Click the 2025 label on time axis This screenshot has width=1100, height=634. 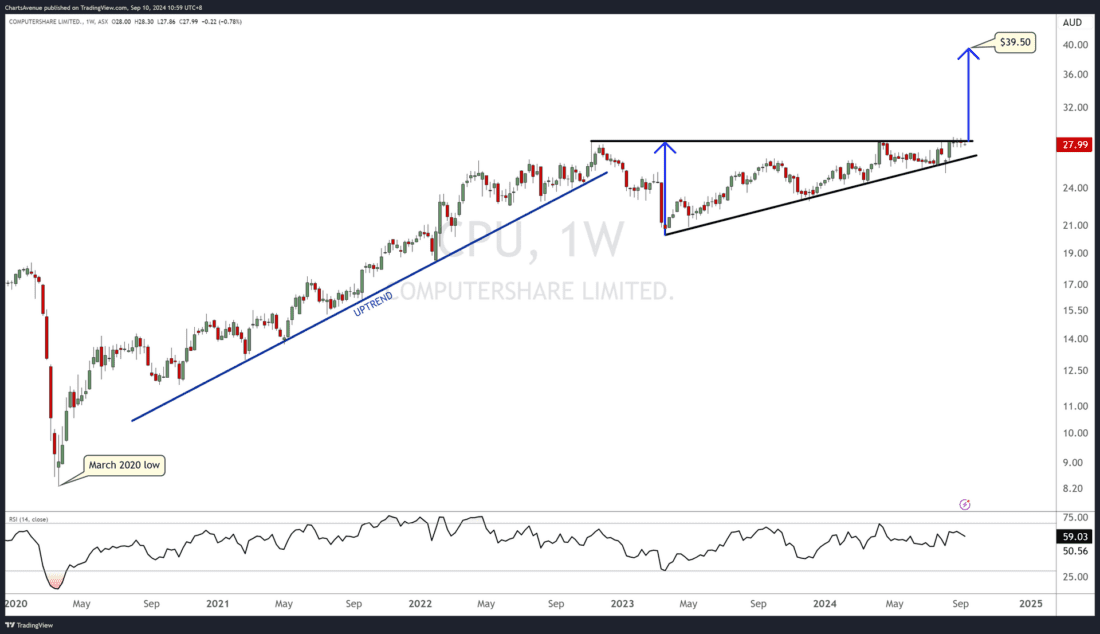click(1031, 603)
